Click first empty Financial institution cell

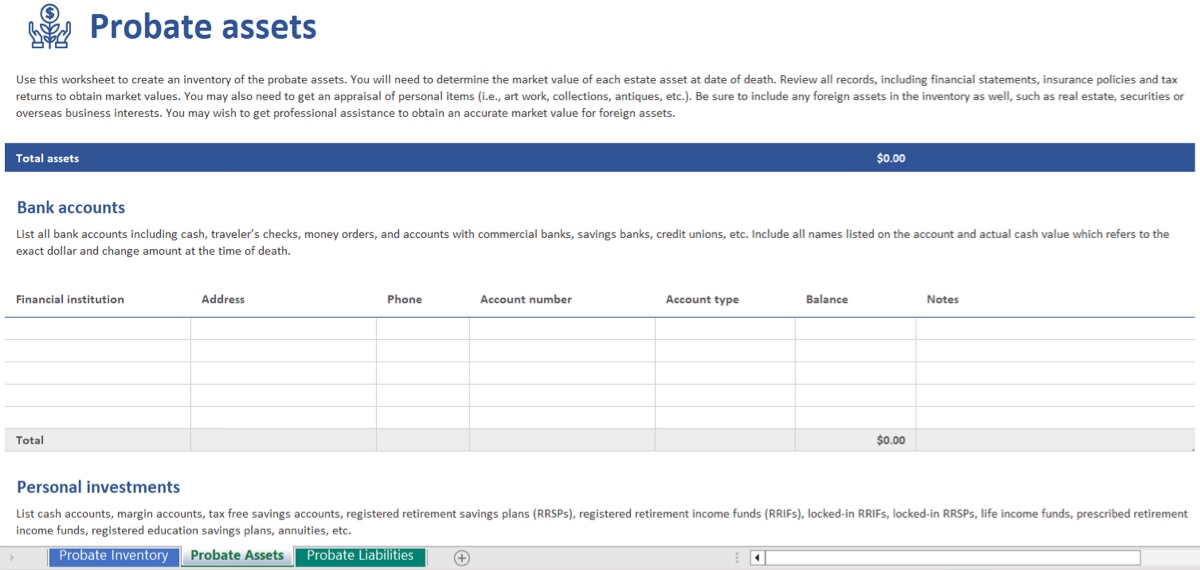(x=98, y=329)
